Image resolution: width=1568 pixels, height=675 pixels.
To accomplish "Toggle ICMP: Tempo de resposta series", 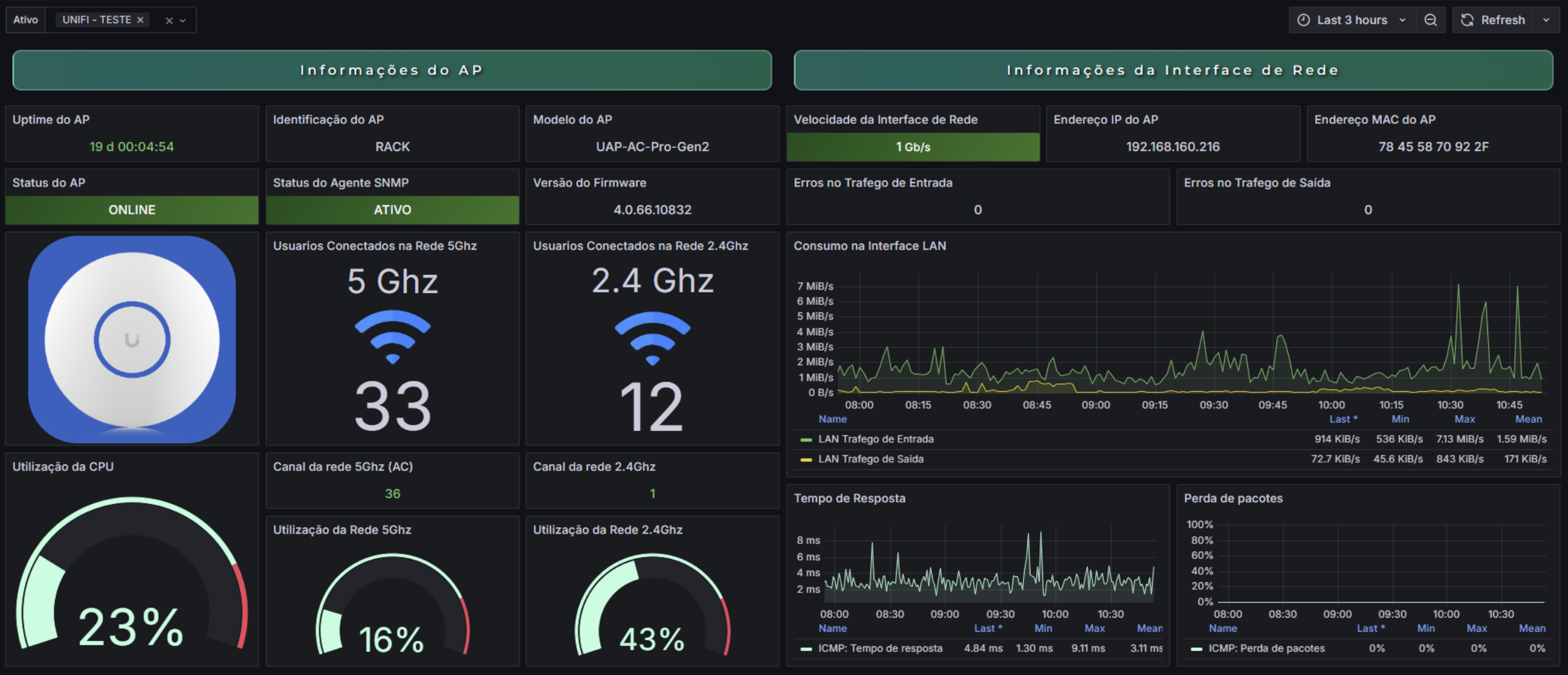I will (x=880, y=649).
